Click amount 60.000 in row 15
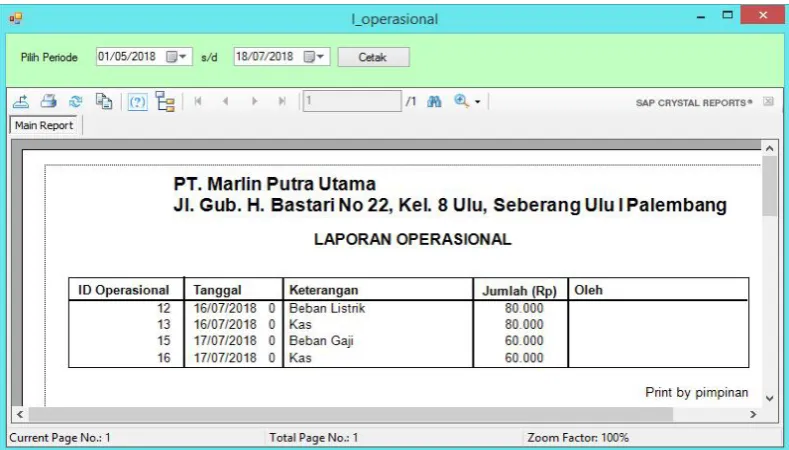This screenshot has height=450, width=789. tap(524, 341)
